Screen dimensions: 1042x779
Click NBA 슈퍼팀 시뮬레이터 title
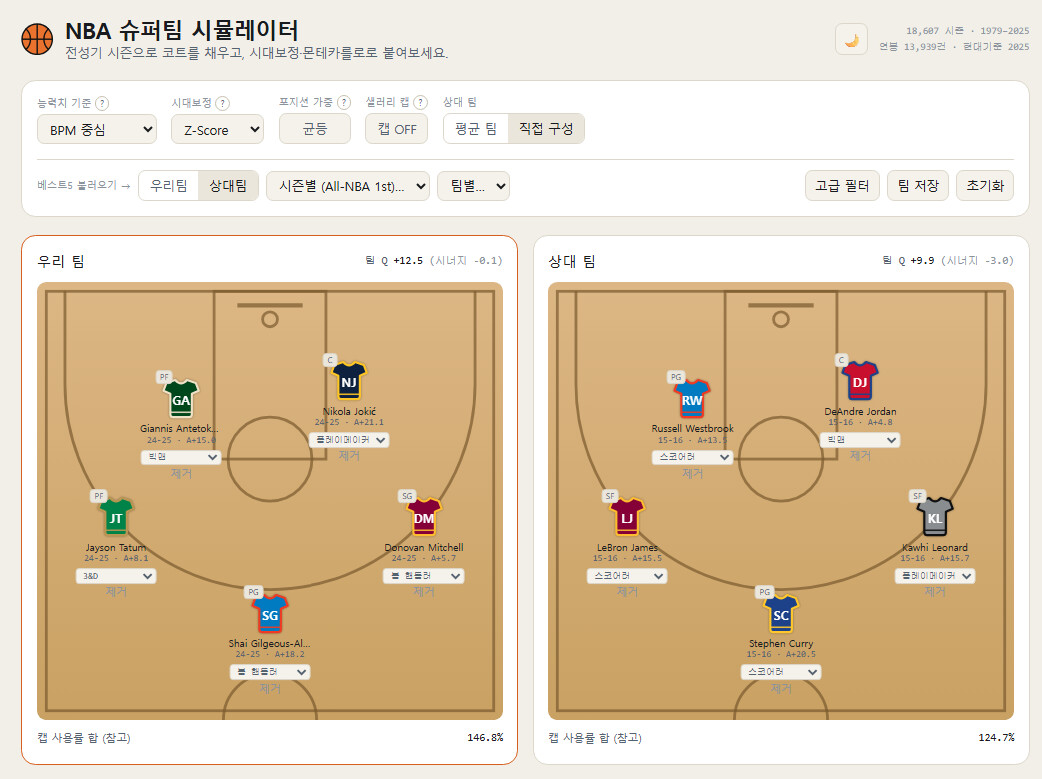[x=181, y=31]
